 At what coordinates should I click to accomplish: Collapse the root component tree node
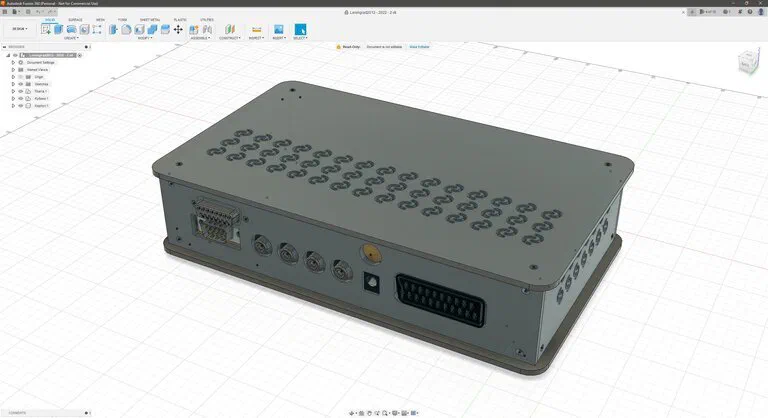coord(8,55)
